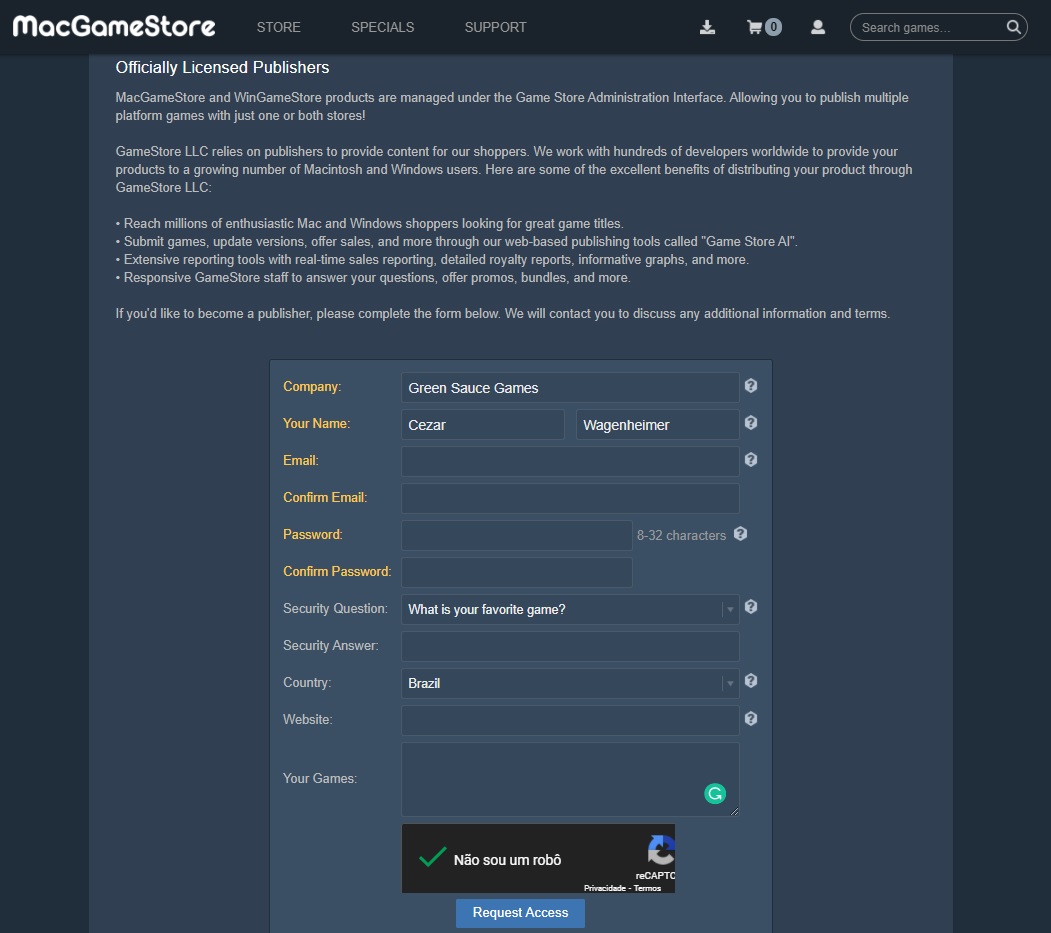Screen dimensions: 1051x933
Task: Show password requirements help icon
Action: (741, 534)
